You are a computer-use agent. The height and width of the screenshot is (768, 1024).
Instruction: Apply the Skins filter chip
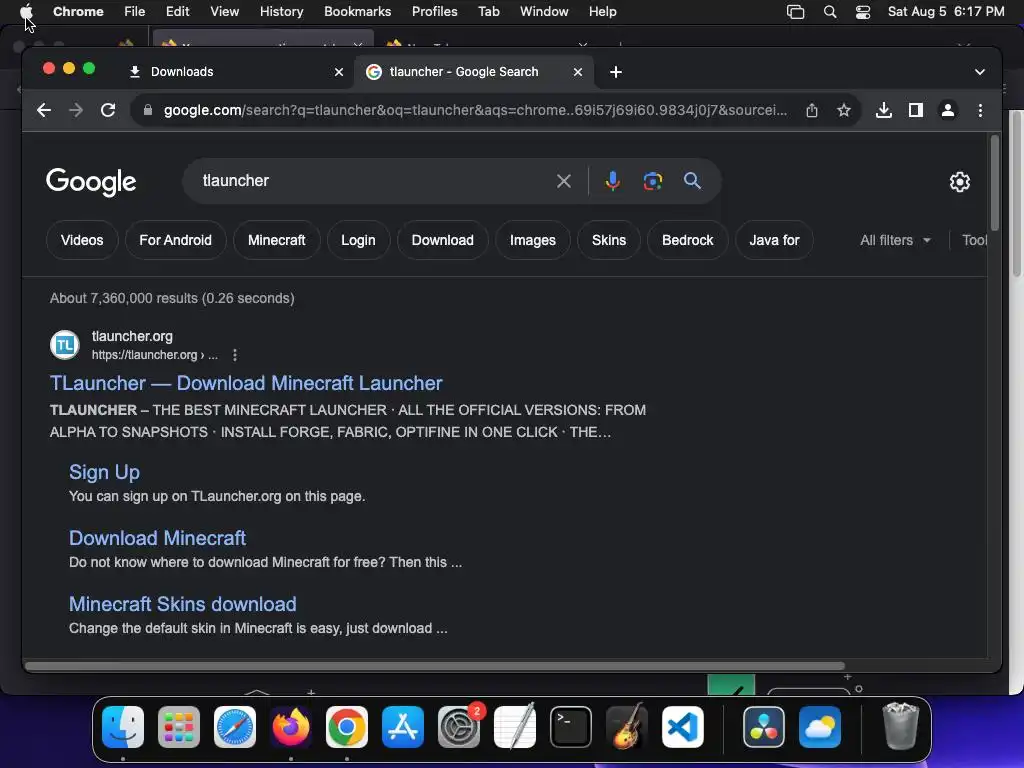[x=609, y=240]
